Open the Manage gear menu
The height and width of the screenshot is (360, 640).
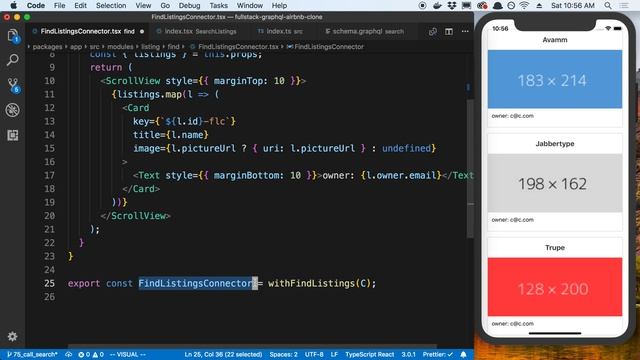[13, 336]
